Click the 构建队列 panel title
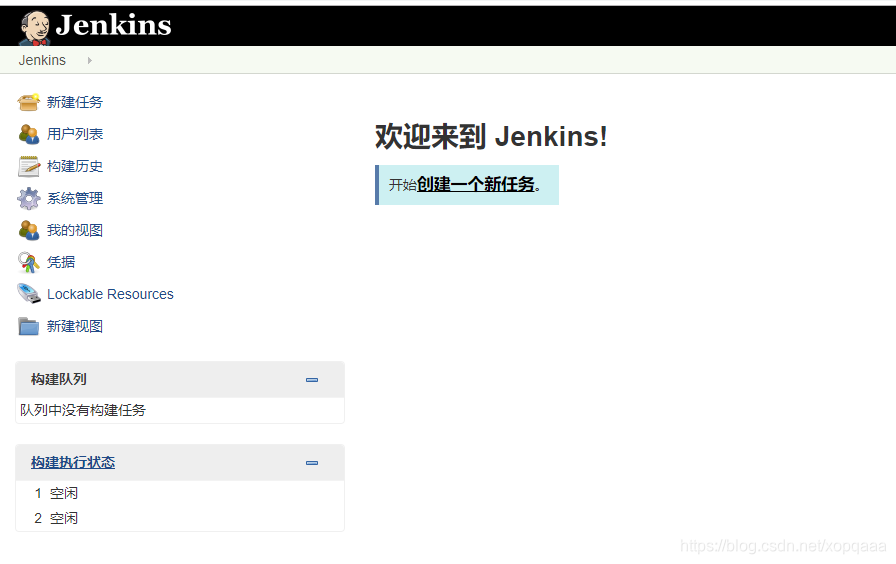 [x=59, y=379]
